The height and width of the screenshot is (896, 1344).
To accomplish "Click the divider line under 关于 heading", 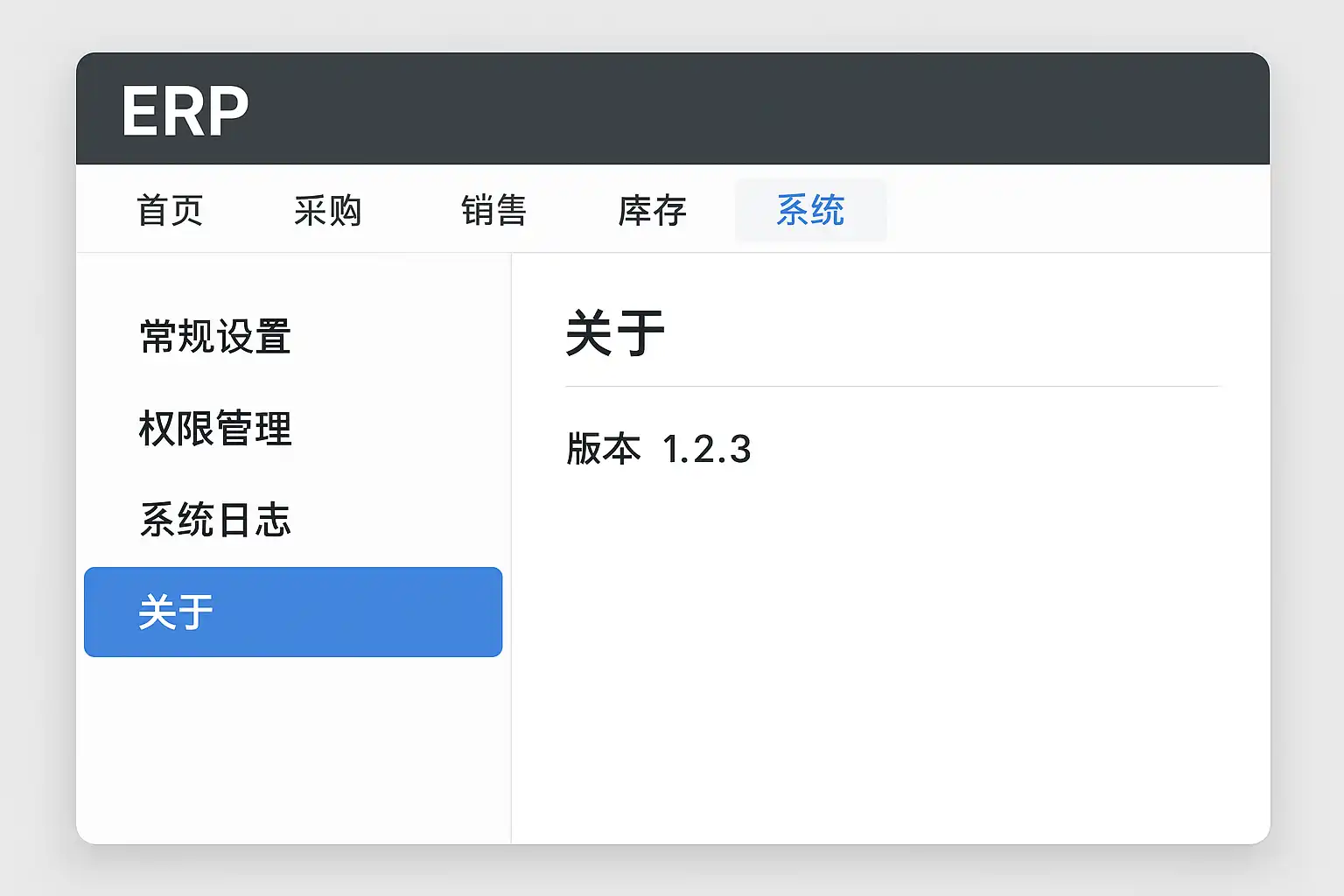I will [892, 386].
